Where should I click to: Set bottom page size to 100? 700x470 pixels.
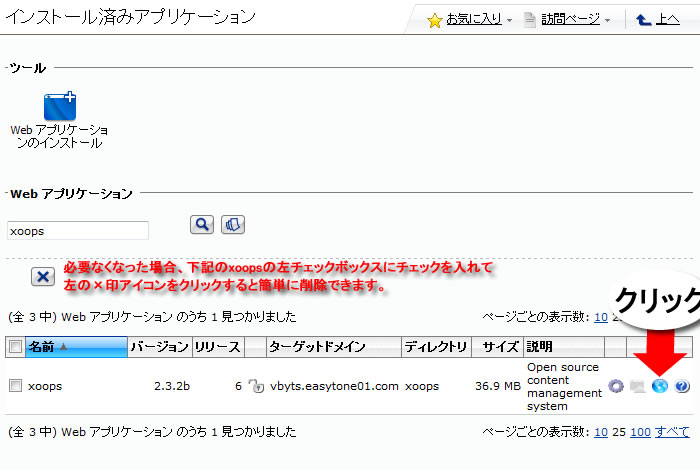click(640, 432)
